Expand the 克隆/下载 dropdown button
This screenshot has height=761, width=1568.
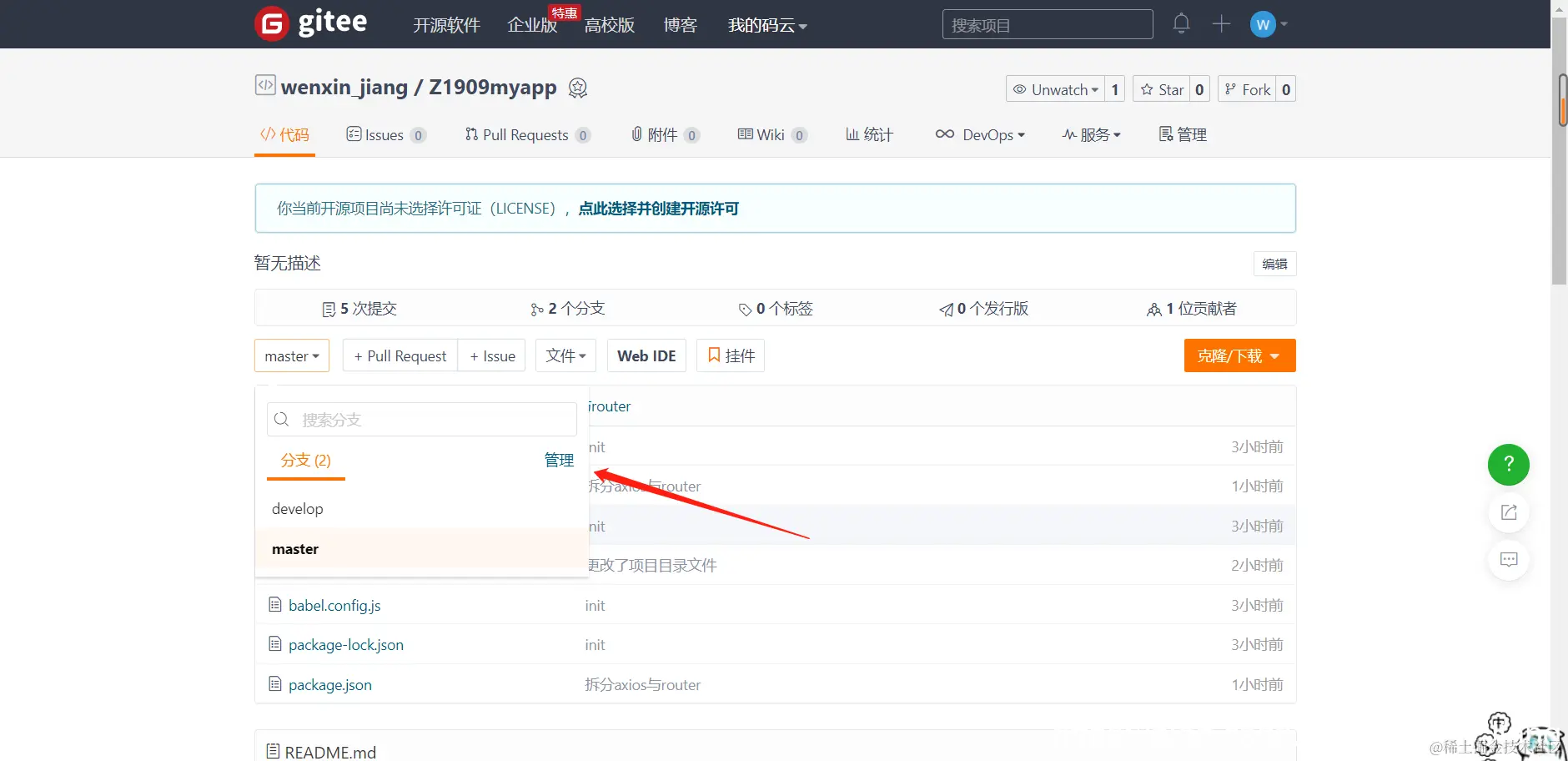click(1239, 355)
